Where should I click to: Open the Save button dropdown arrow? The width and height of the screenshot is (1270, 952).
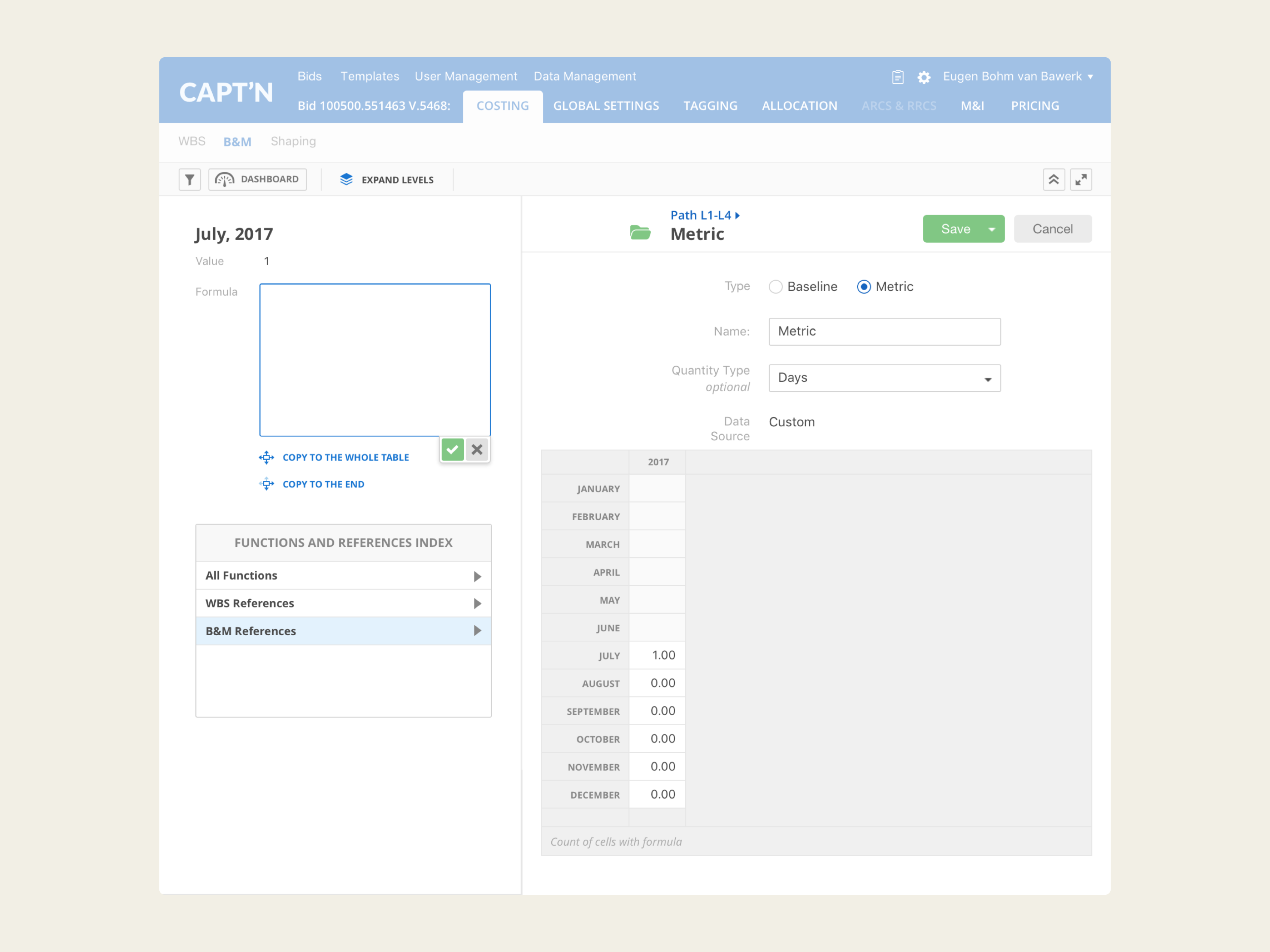[x=992, y=229]
